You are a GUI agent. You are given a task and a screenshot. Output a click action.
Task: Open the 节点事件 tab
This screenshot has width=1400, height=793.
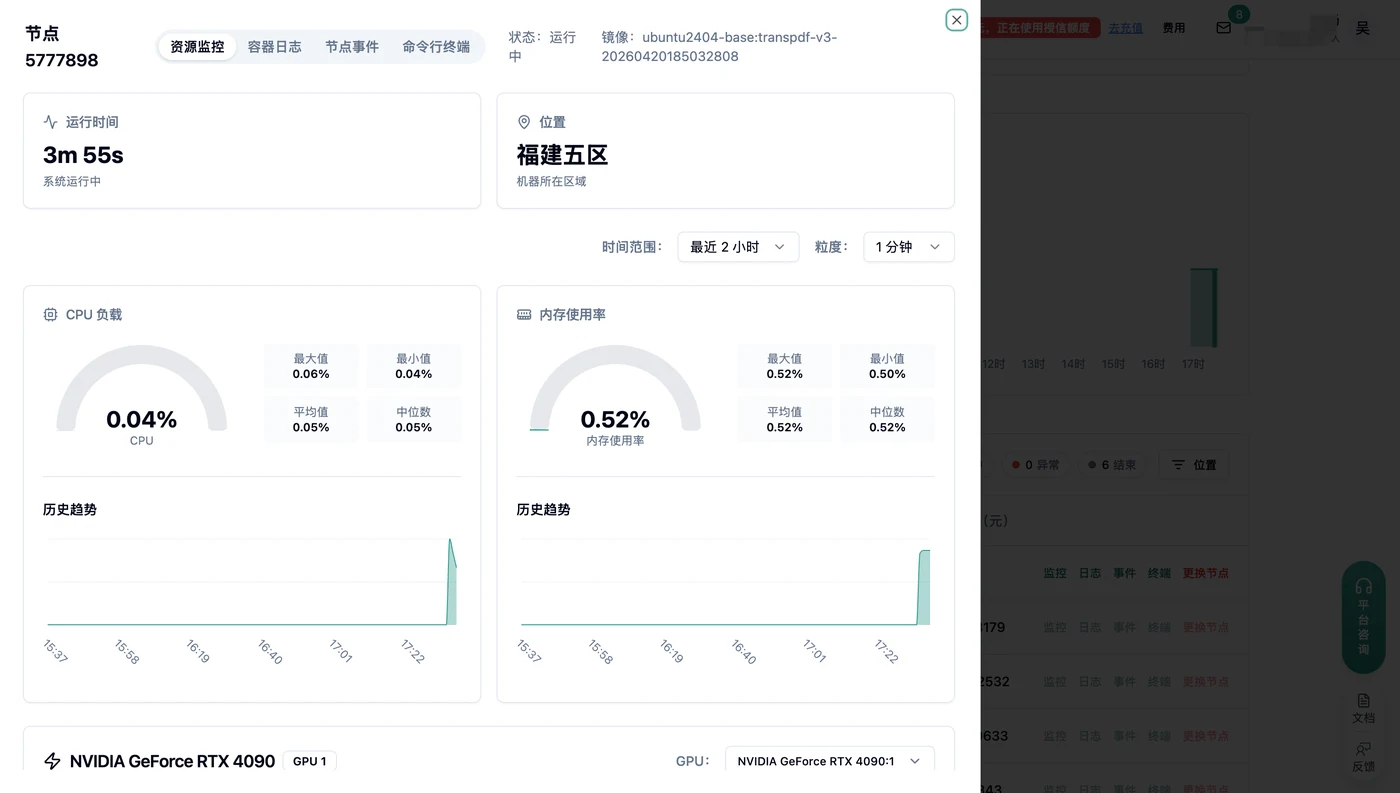[x=352, y=47]
